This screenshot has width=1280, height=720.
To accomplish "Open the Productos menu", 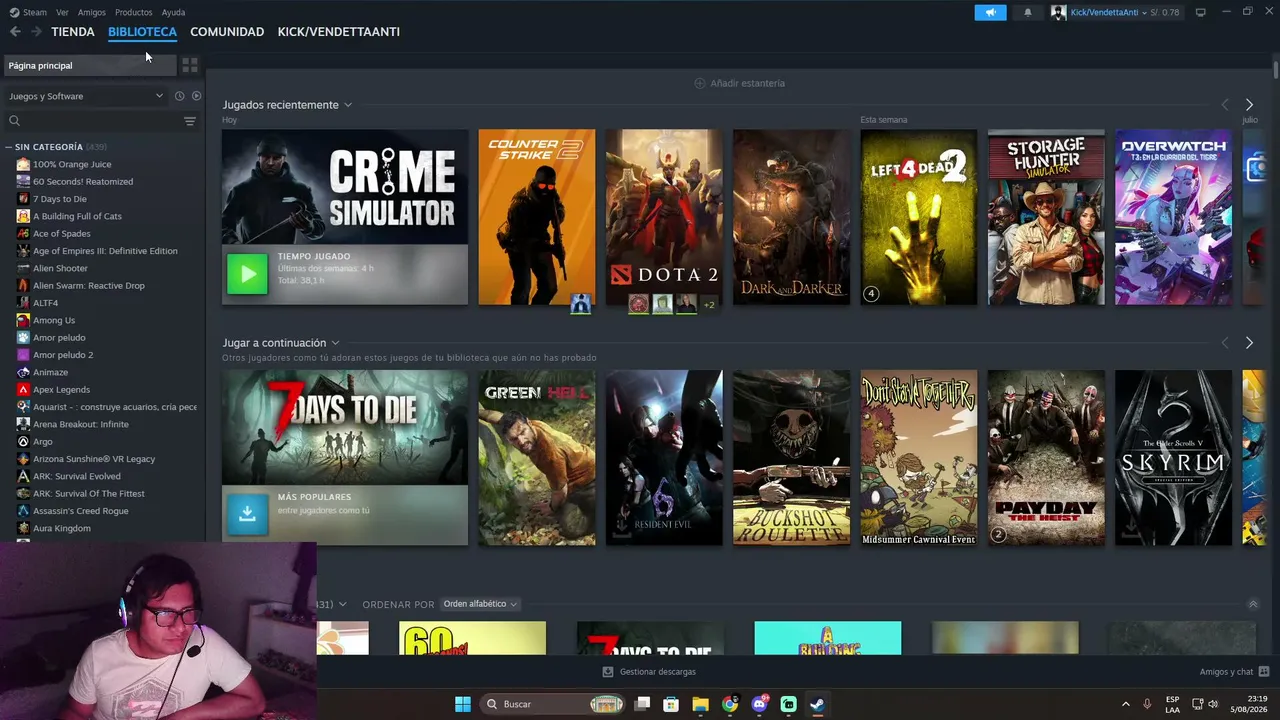I will tap(134, 12).
